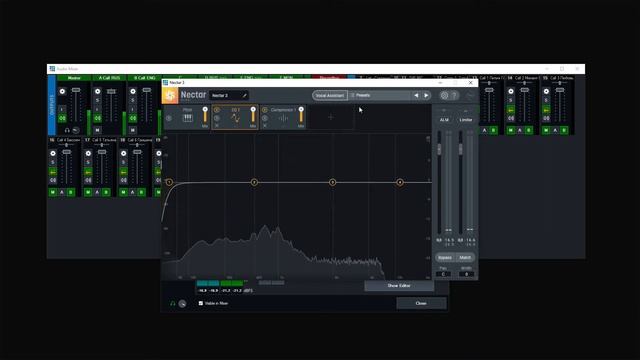
Task: Click the circle button on the Master channel
Action: tap(62, 91)
